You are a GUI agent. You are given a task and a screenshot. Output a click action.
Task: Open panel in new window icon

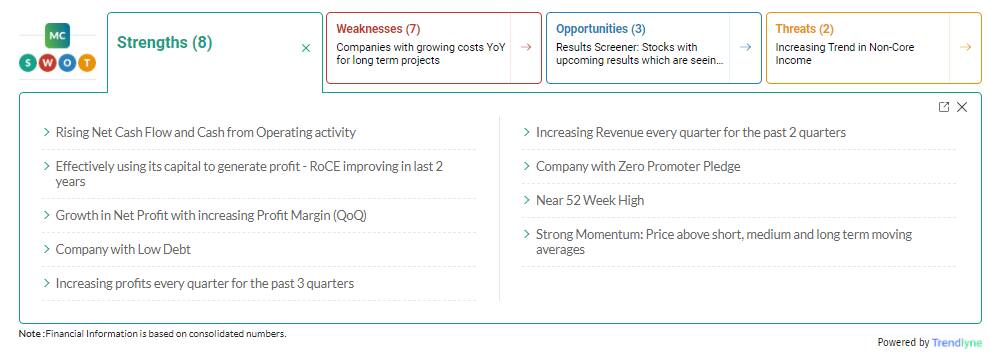pos(944,107)
